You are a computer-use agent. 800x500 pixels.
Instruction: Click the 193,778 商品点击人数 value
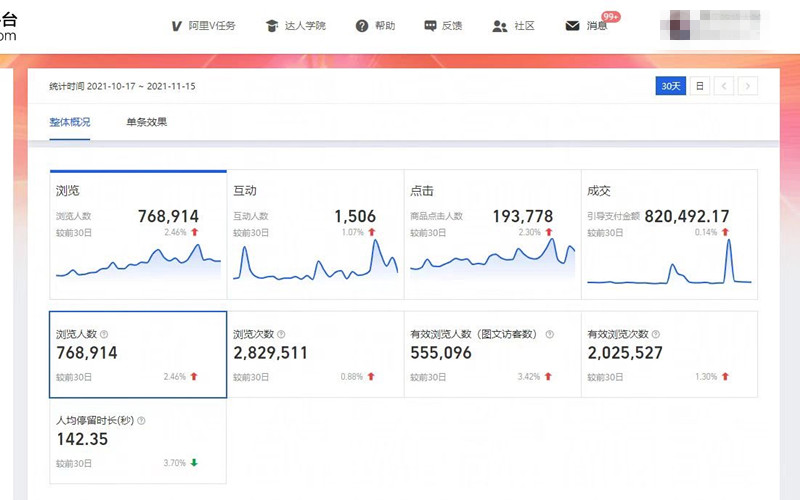522,216
